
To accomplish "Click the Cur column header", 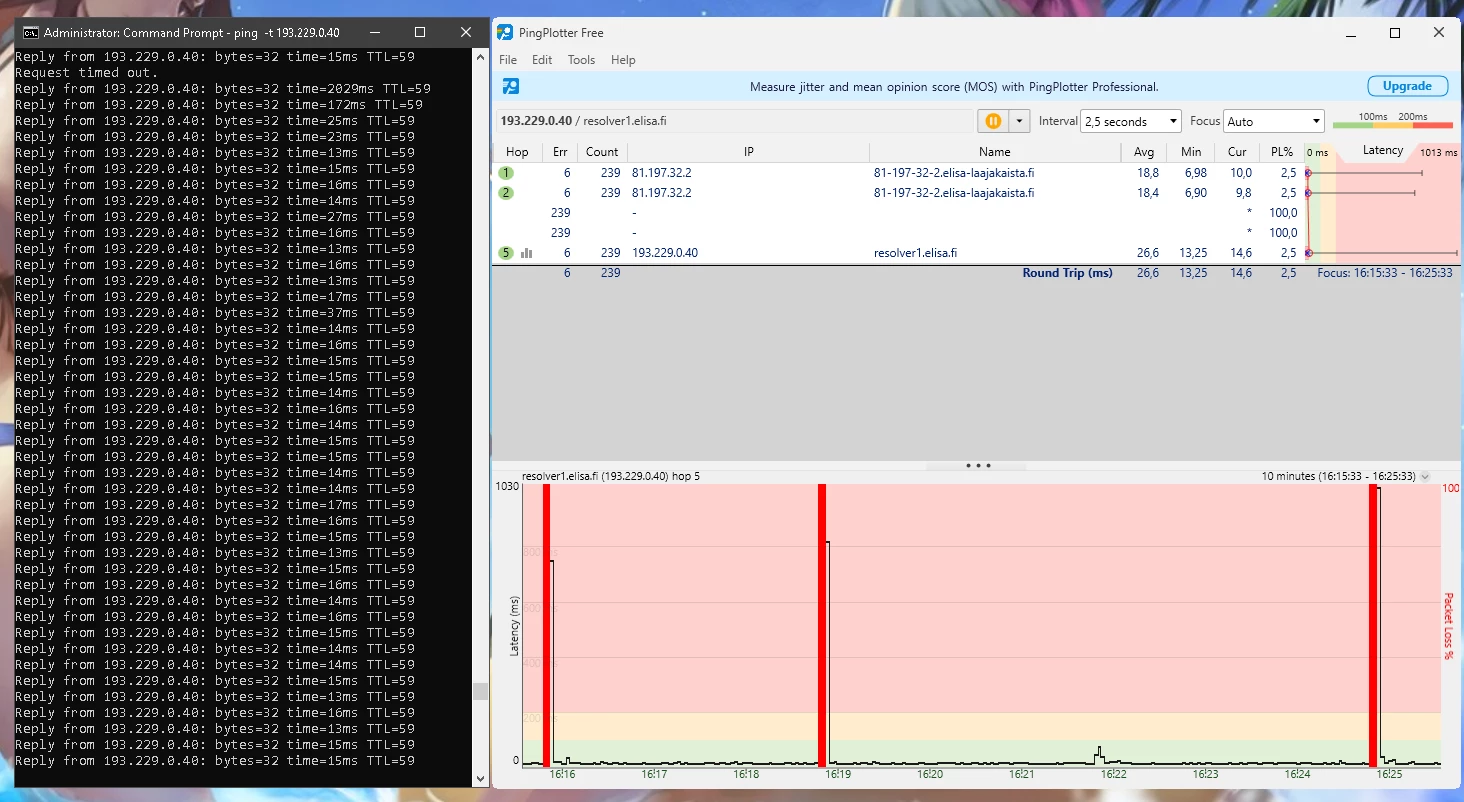I will point(1237,152).
